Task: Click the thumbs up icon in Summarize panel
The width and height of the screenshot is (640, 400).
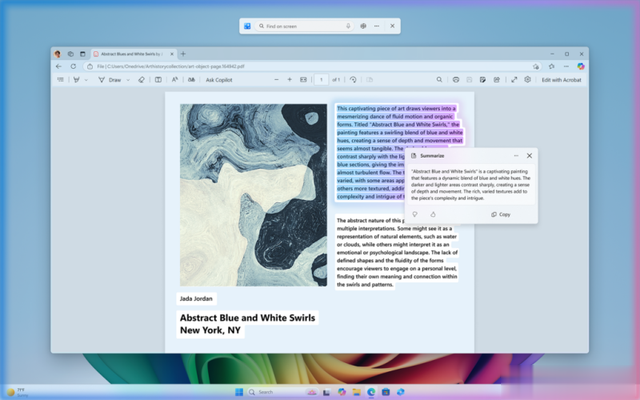Action: point(433,214)
